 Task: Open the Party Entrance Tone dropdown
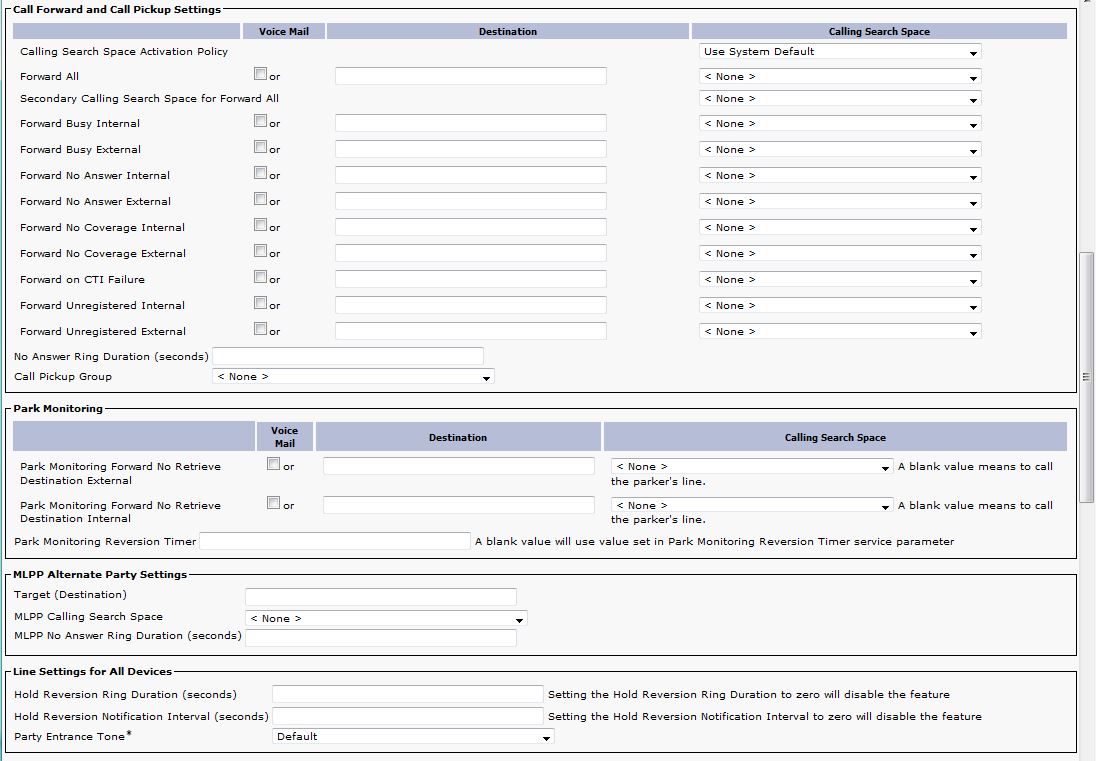click(413, 737)
